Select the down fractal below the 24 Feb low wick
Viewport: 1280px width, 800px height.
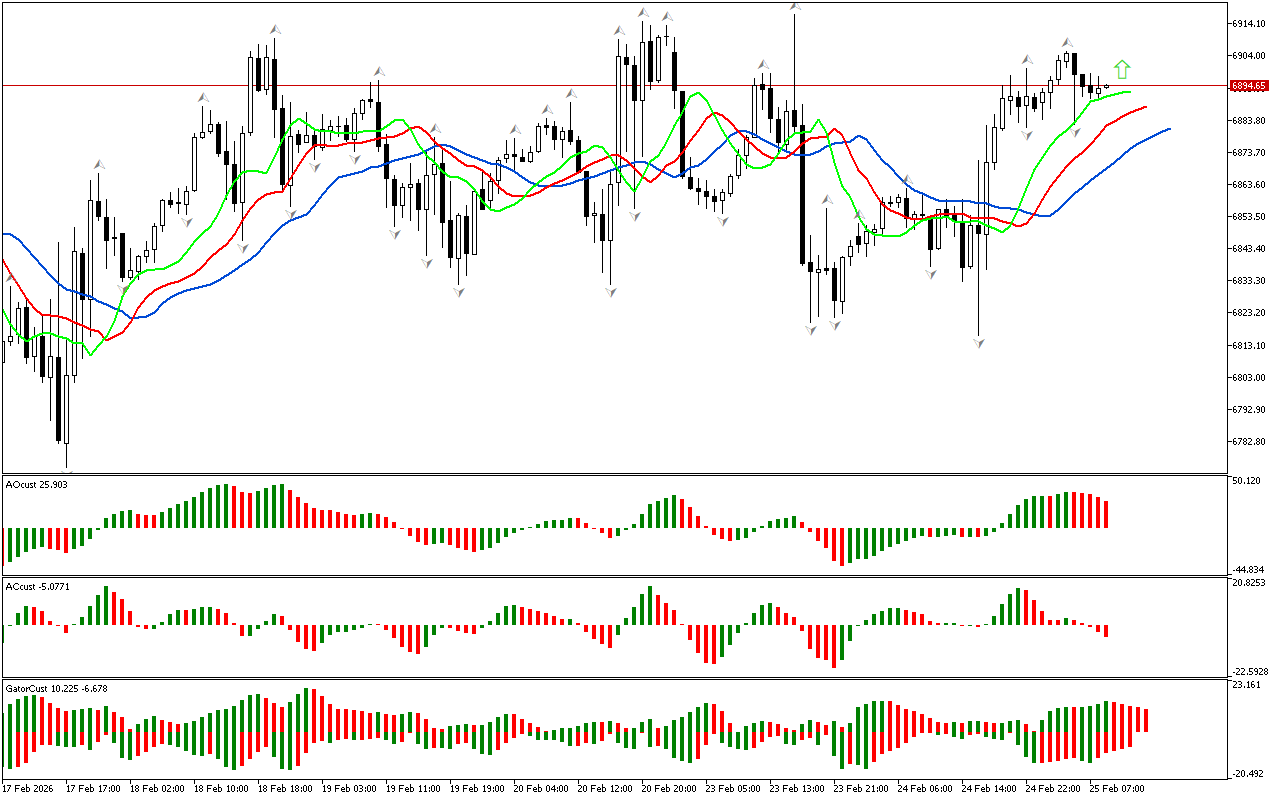(978, 343)
